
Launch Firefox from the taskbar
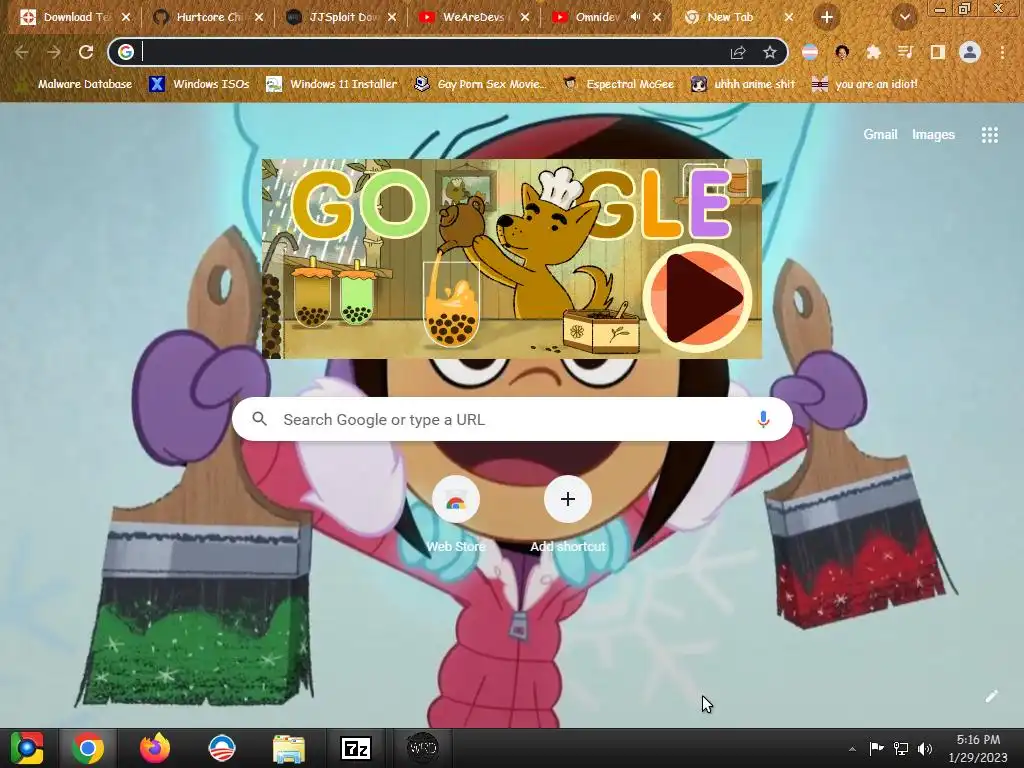pos(155,748)
